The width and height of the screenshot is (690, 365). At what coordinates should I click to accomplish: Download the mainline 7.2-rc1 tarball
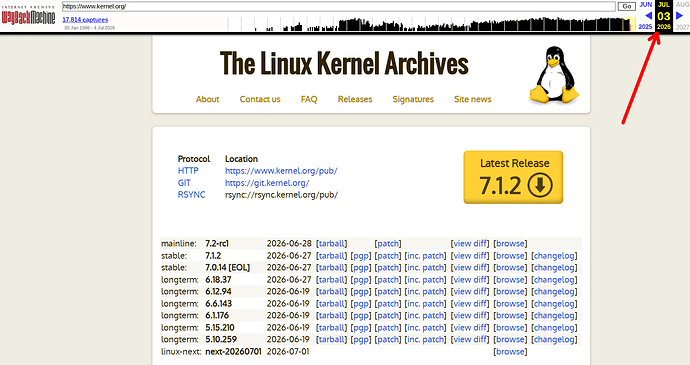pyautogui.click(x=331, y=243)
